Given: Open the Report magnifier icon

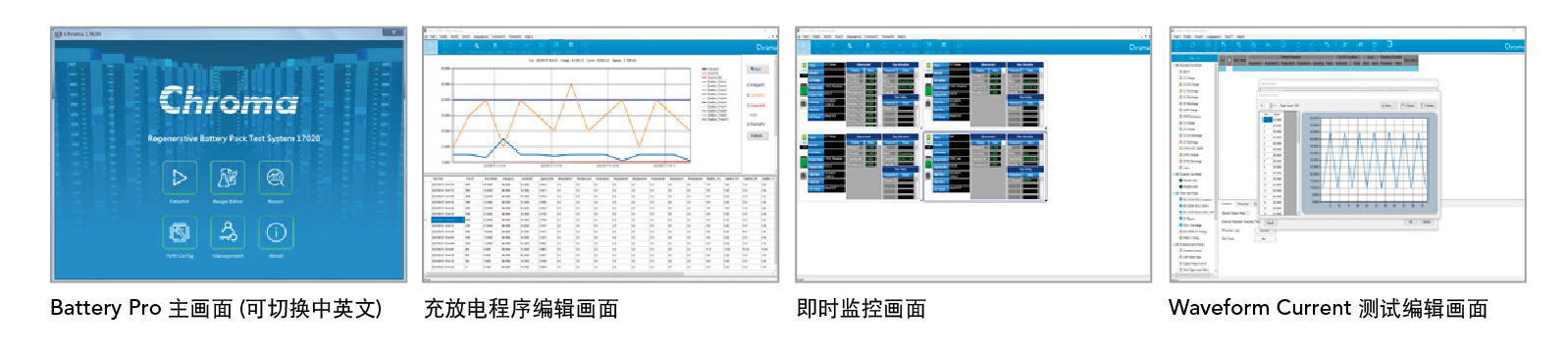Looking at the screenshot, I should tap(276, 177).
